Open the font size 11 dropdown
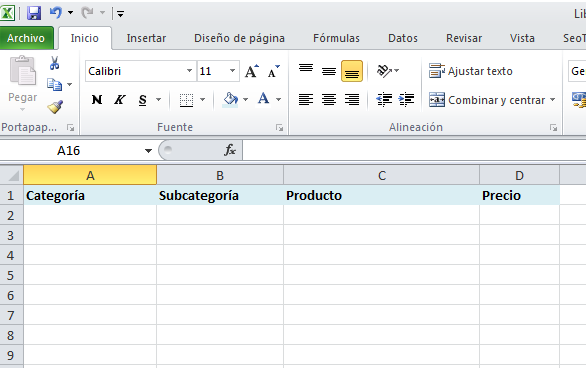The height and width of the screenshot is (368, 586). click(x=232, y=71)
